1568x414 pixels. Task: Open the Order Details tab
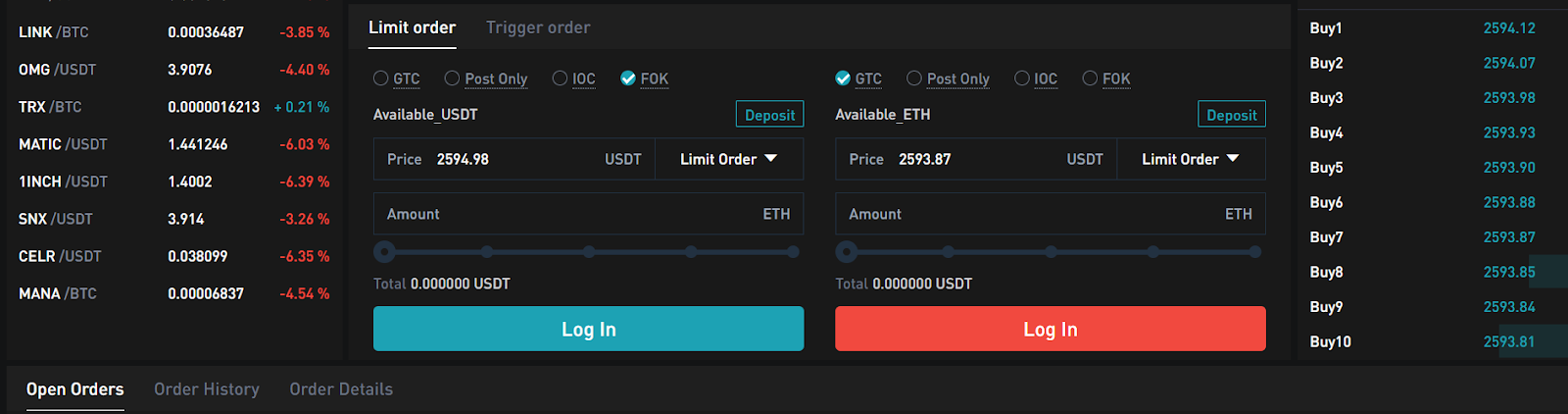pyautogui.click(x=341, y=389)
